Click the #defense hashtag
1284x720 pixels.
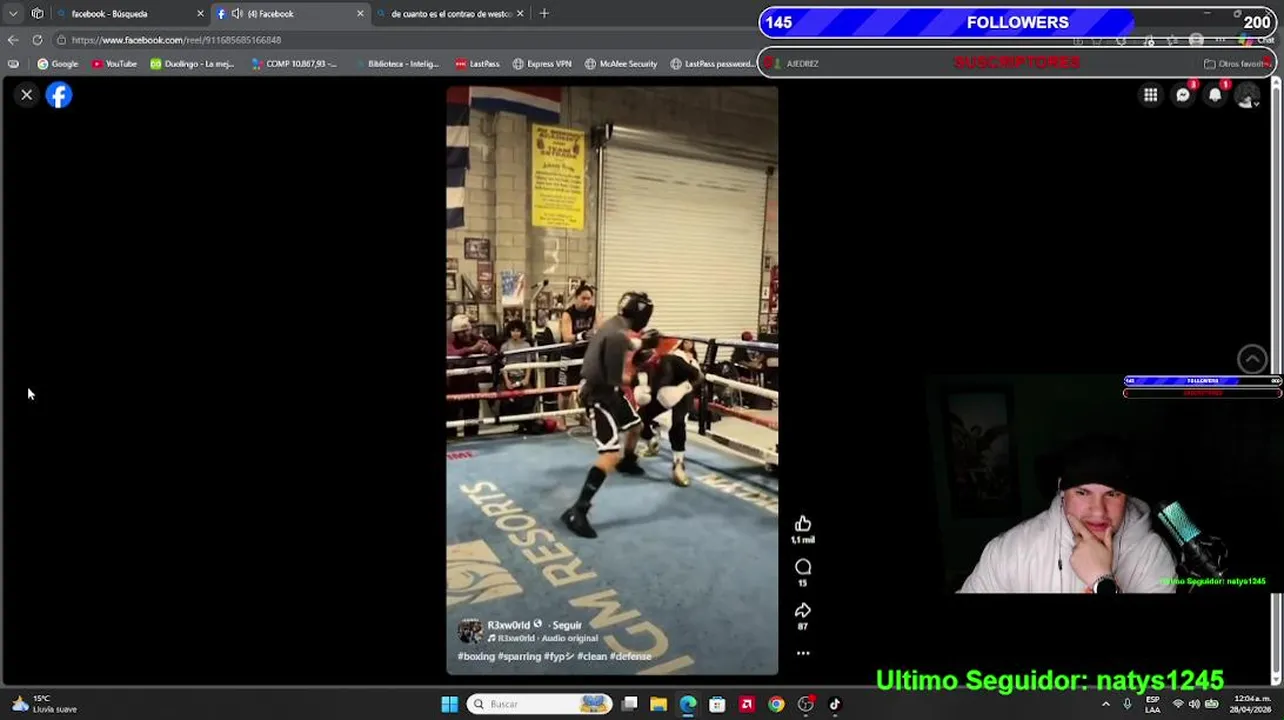coord(630,656)
